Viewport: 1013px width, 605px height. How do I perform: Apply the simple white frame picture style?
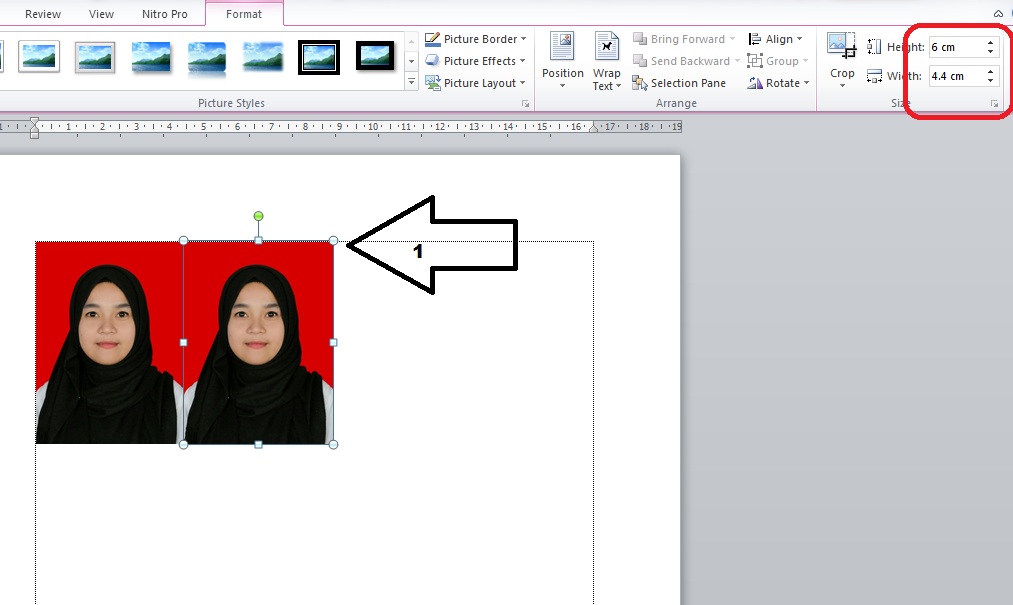[39, 57]
